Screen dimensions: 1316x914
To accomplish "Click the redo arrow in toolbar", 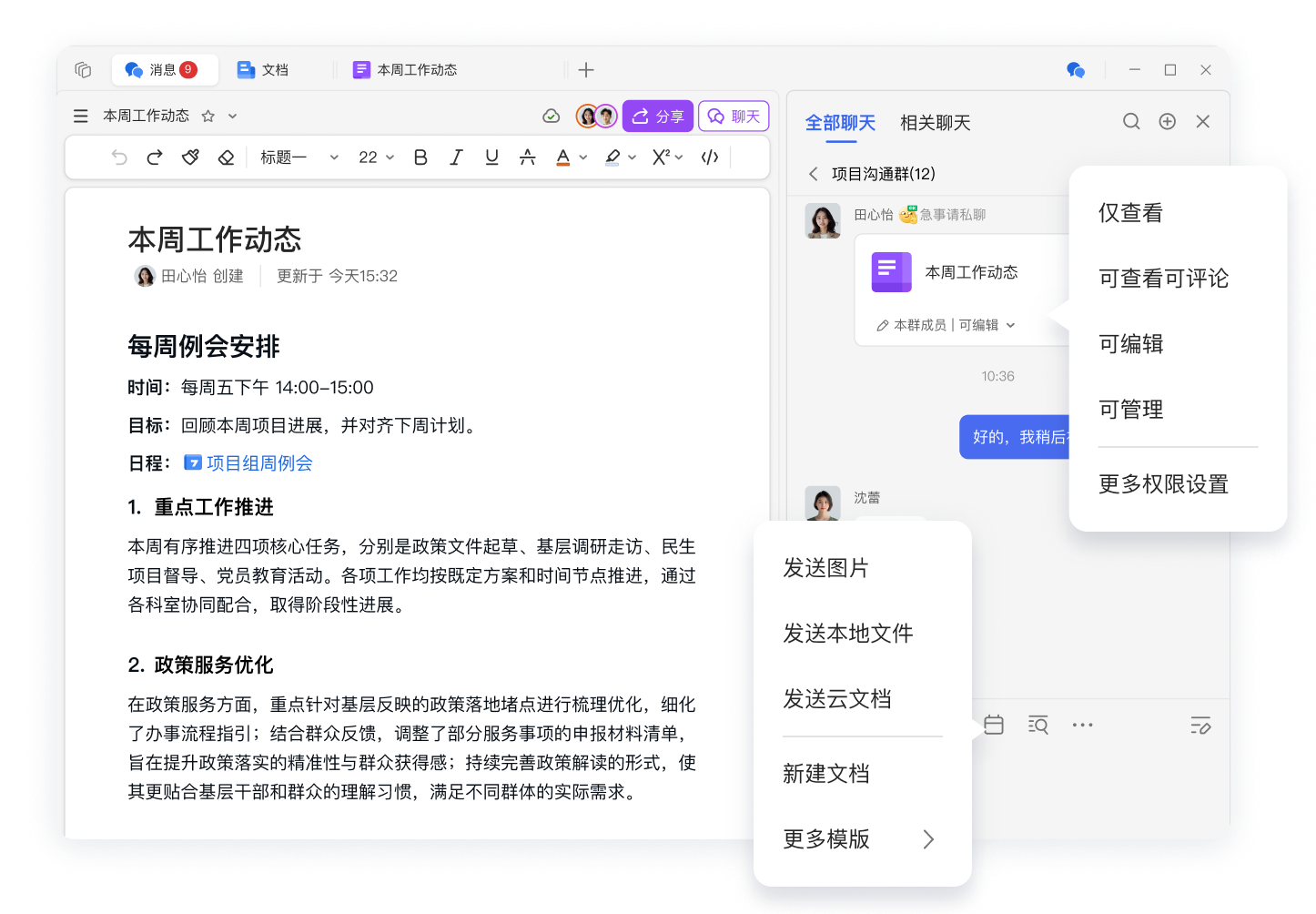I will click(155, 157).
